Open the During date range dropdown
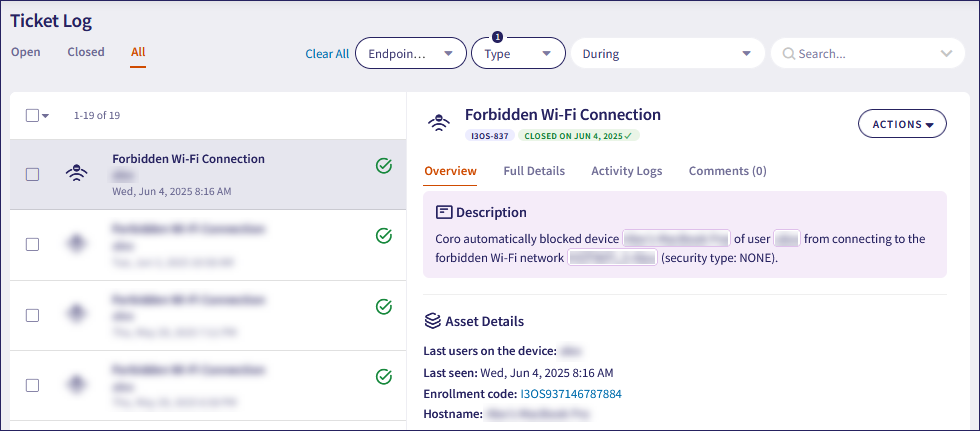The height and width of the screenshot is (431, 980). click(666, 54)
